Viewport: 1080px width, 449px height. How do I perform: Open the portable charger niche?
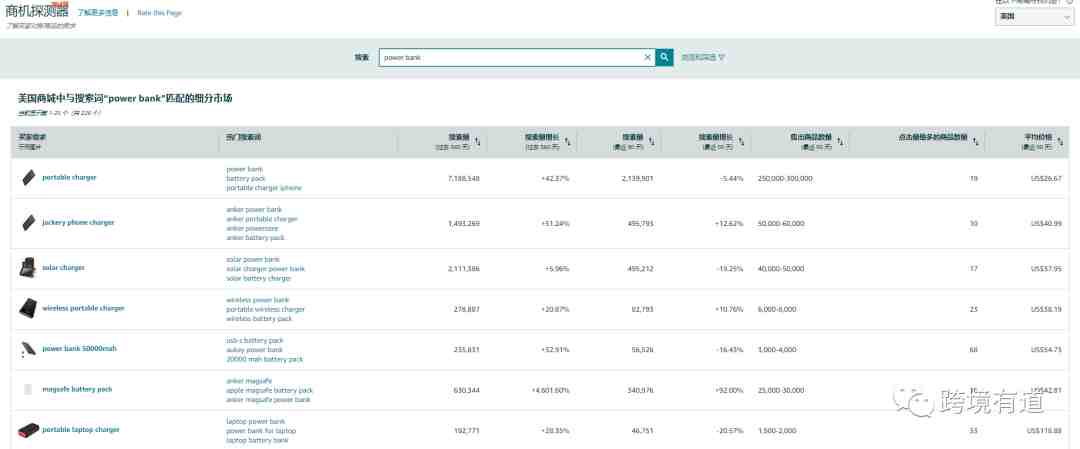click(70, 178)
